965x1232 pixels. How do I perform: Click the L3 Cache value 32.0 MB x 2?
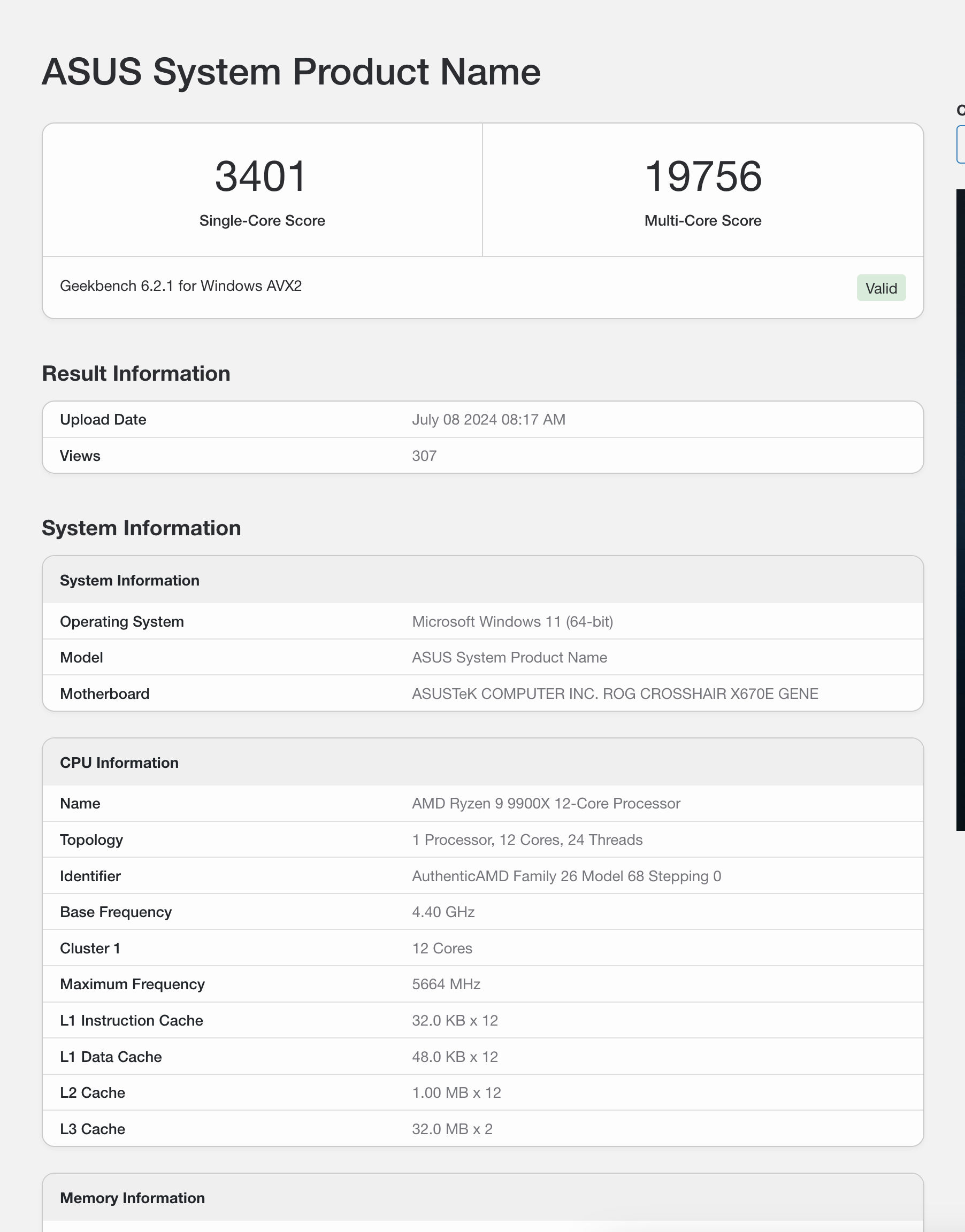(x=452, y=1129)
